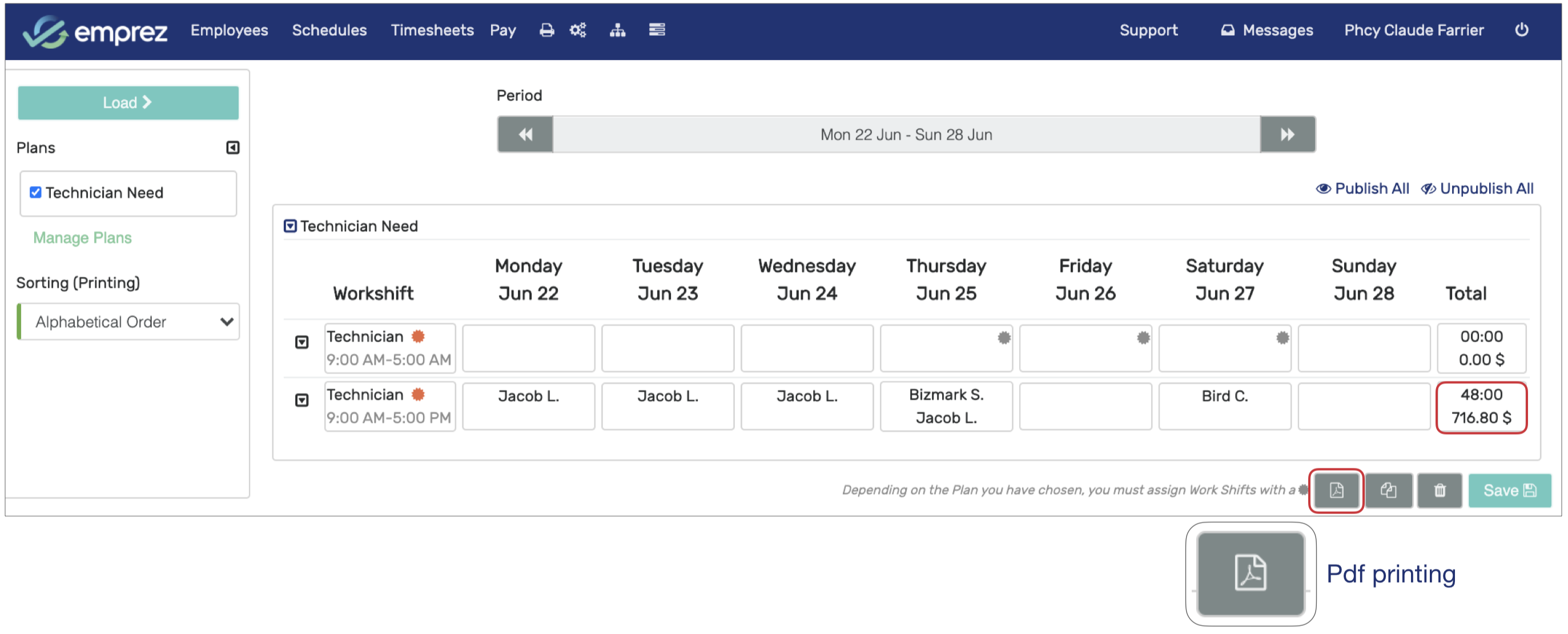
Task: Click the list rows icon in navbar
Action: (657, 30)
